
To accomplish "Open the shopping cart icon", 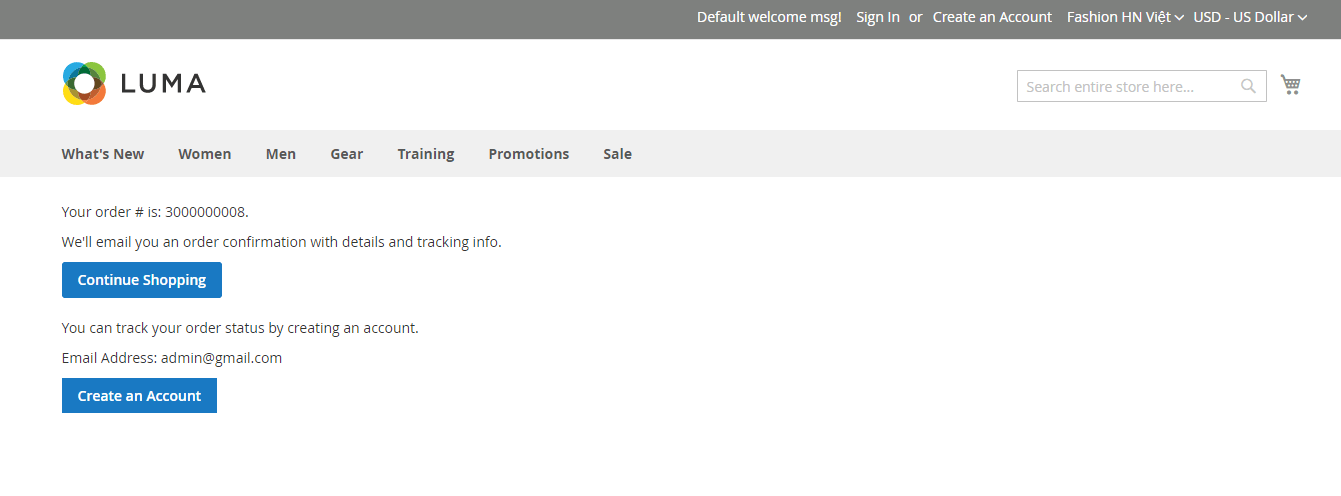I will click(1291, 85).
